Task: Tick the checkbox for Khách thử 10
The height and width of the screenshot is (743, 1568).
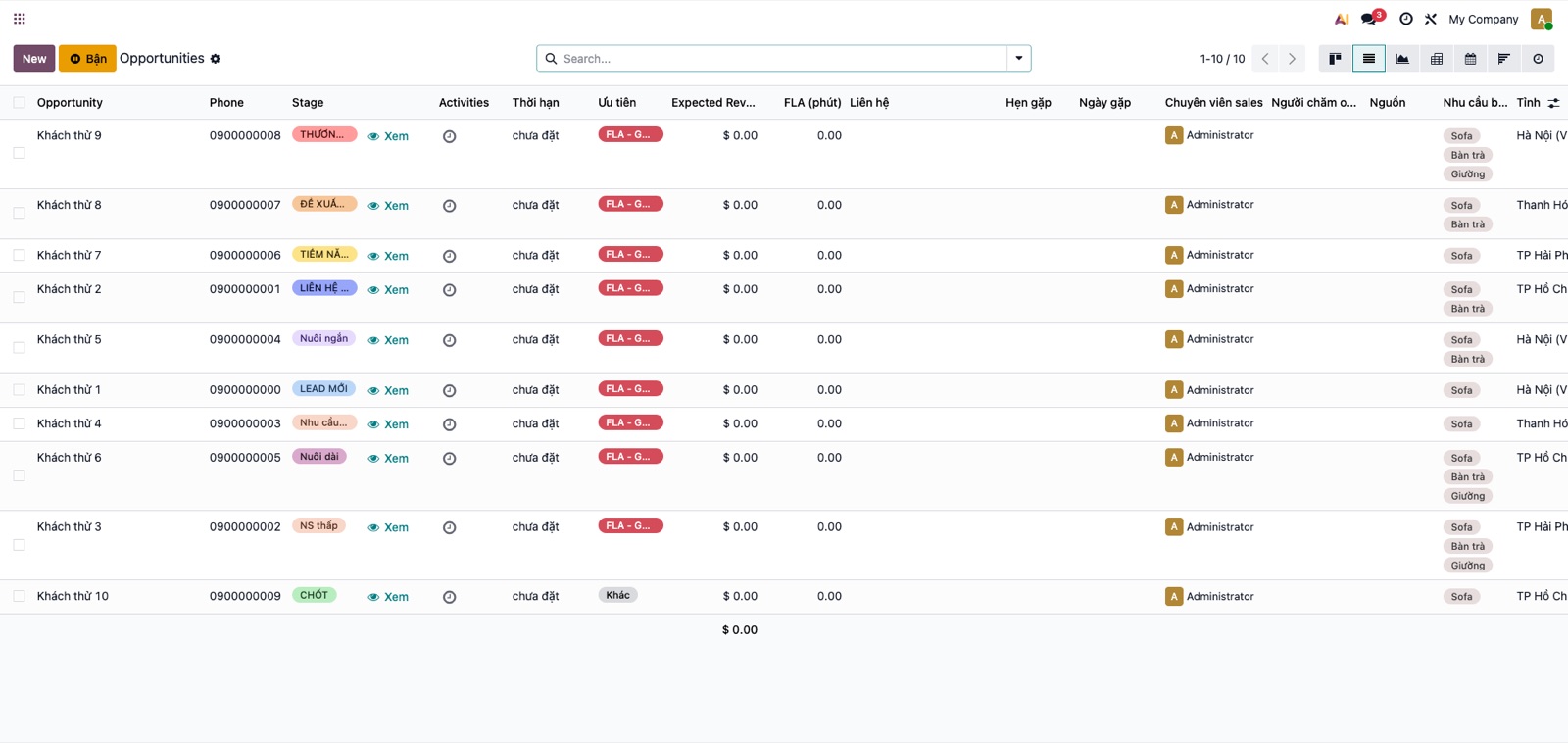Action: click(19, 596)
